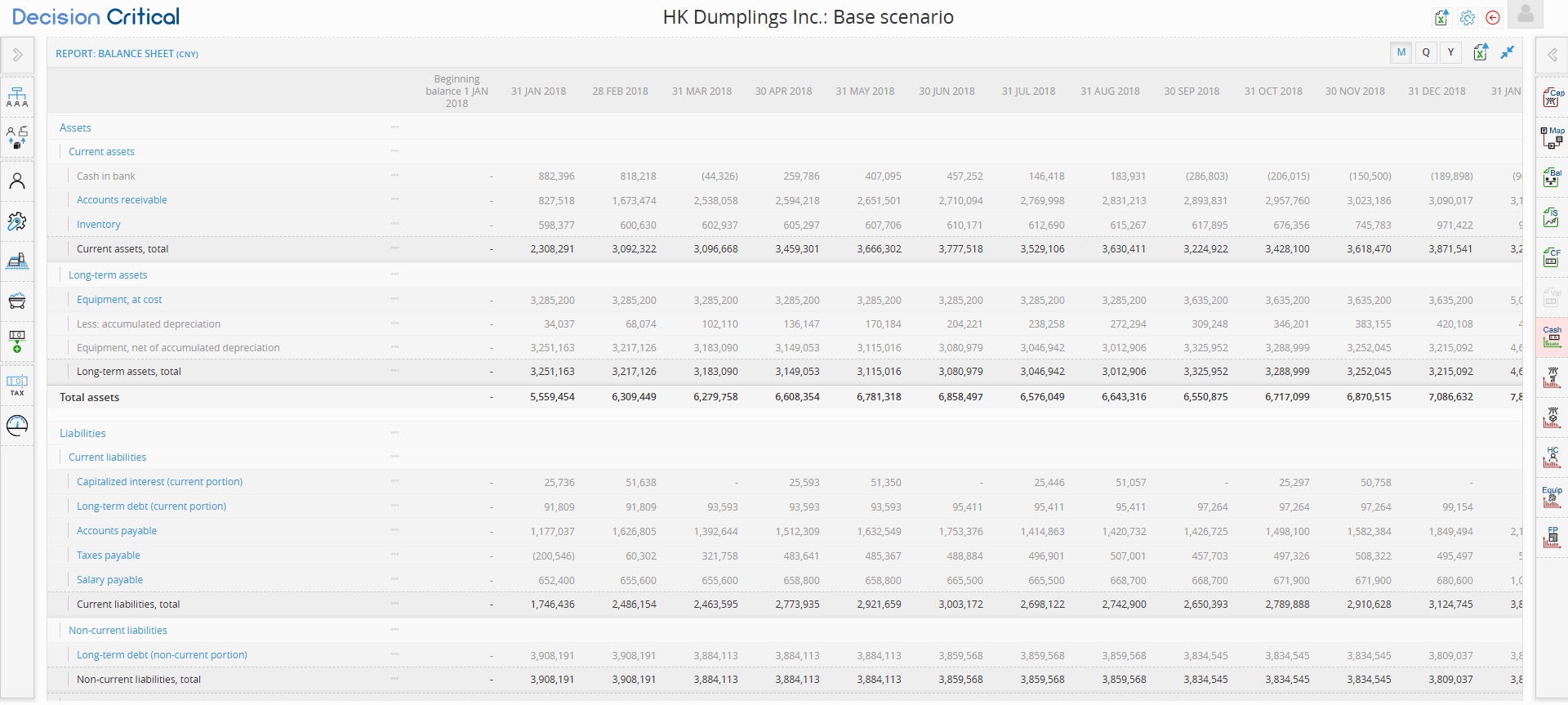Export to Excel from the top header

tap(1441, 17)
